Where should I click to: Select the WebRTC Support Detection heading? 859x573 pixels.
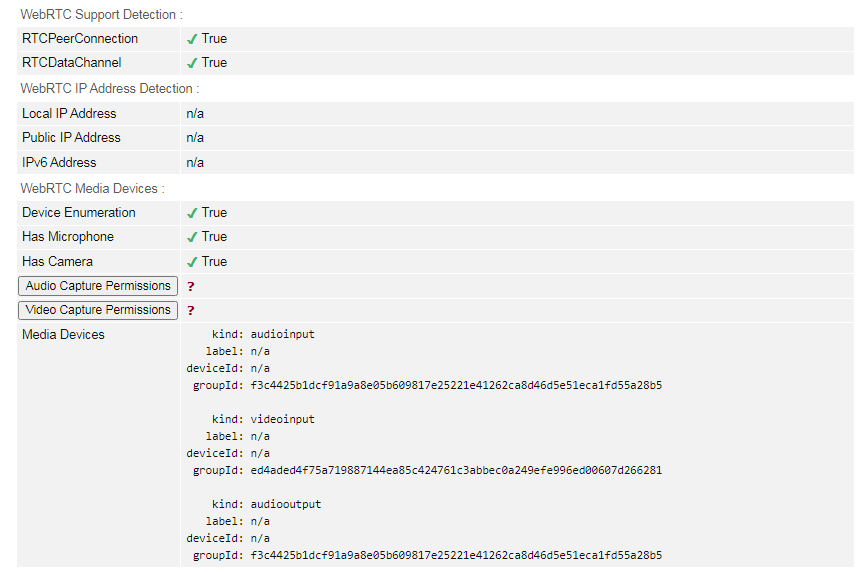click(101, 15)
